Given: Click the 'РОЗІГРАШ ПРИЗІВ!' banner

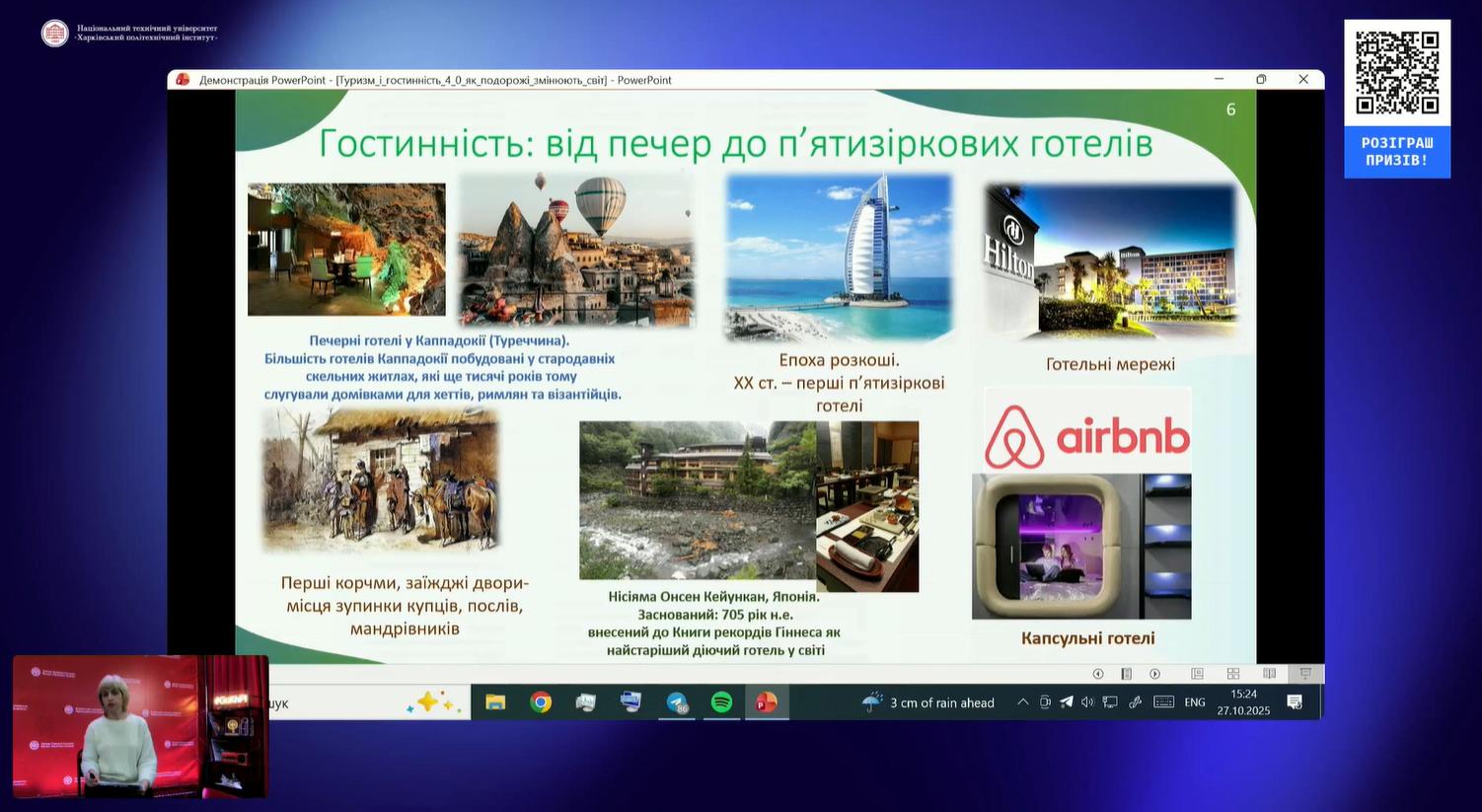Looking at the screenshot, I should click(x=1397, y=151).
